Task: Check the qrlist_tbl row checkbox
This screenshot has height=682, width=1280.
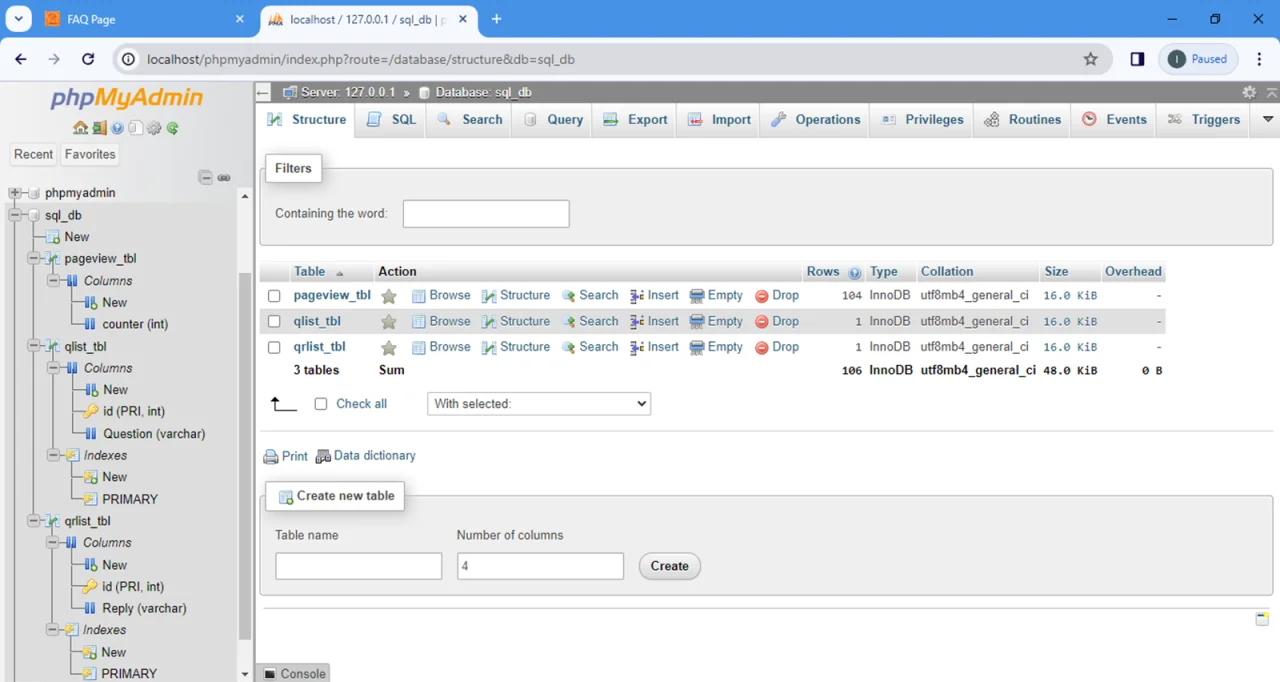Action: (x=274, y=347)
